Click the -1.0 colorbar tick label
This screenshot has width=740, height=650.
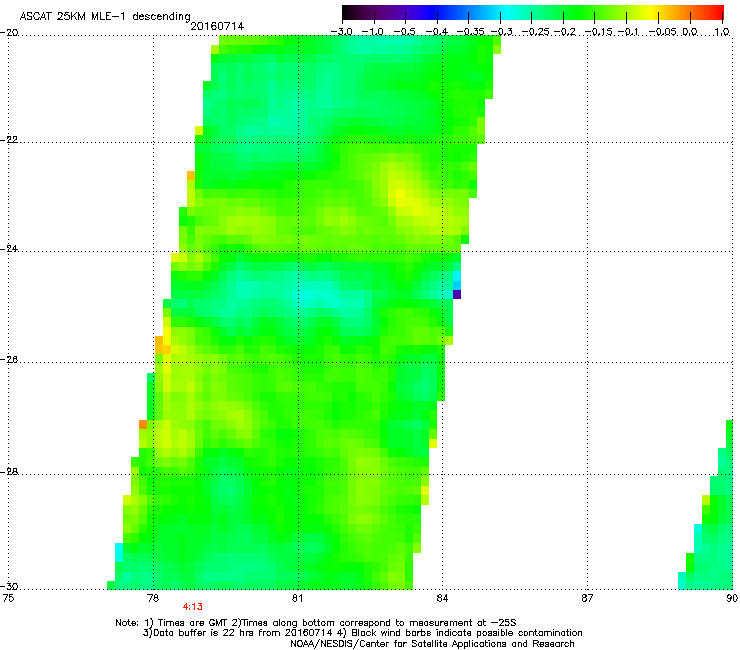373,32
